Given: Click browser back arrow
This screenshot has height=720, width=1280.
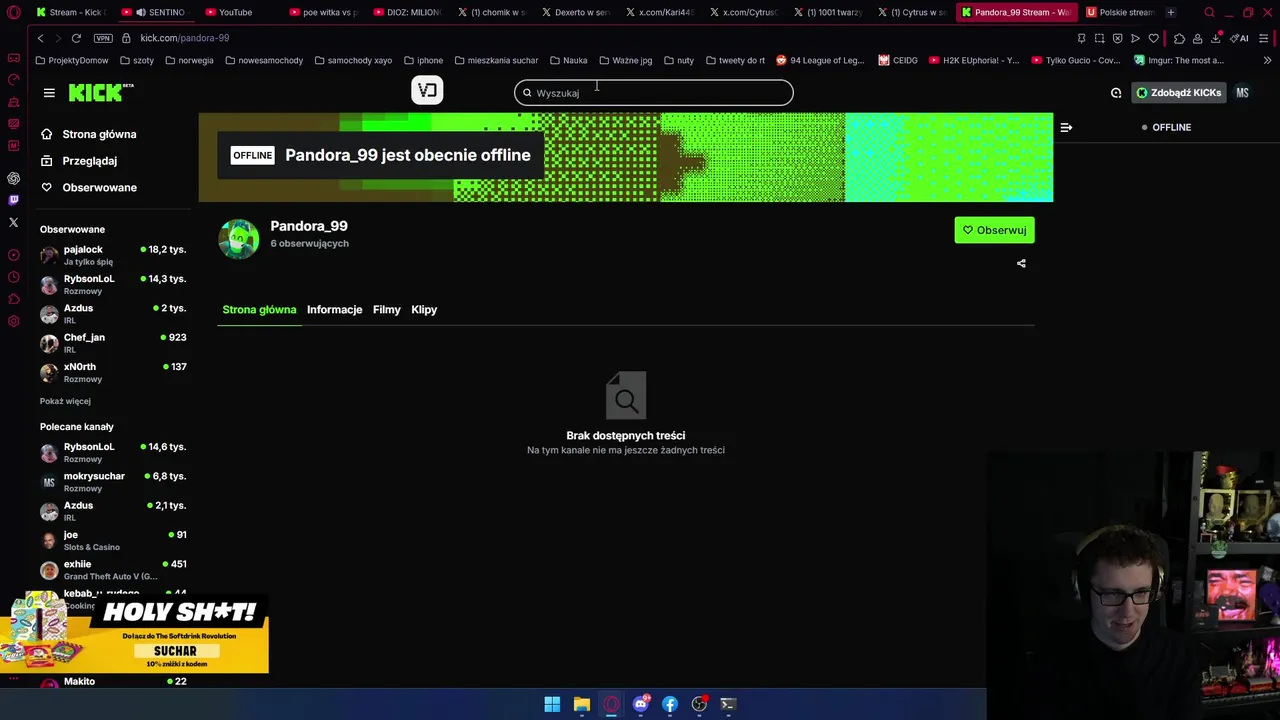Looking at the screenshot, I should (x=40, y=38).
